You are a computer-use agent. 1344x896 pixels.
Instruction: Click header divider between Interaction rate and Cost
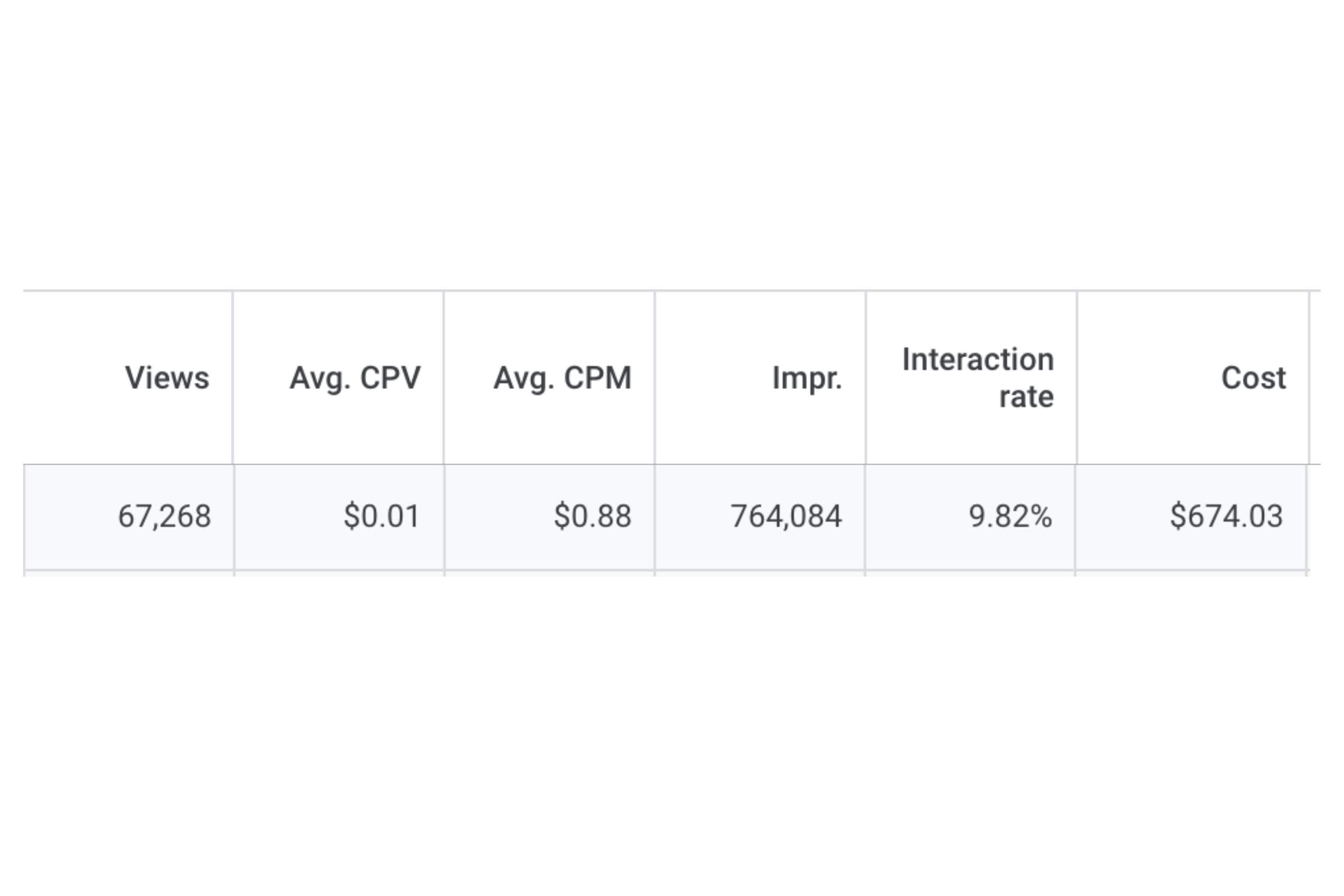[1077, 378]
